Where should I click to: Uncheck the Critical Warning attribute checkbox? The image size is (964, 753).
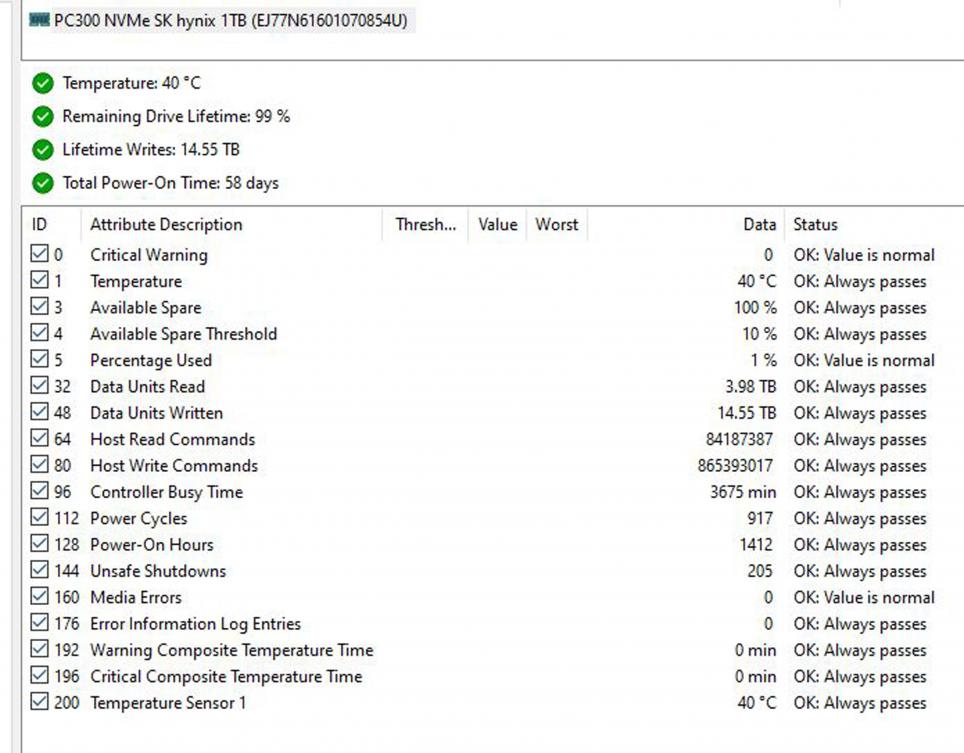point(39,255)
